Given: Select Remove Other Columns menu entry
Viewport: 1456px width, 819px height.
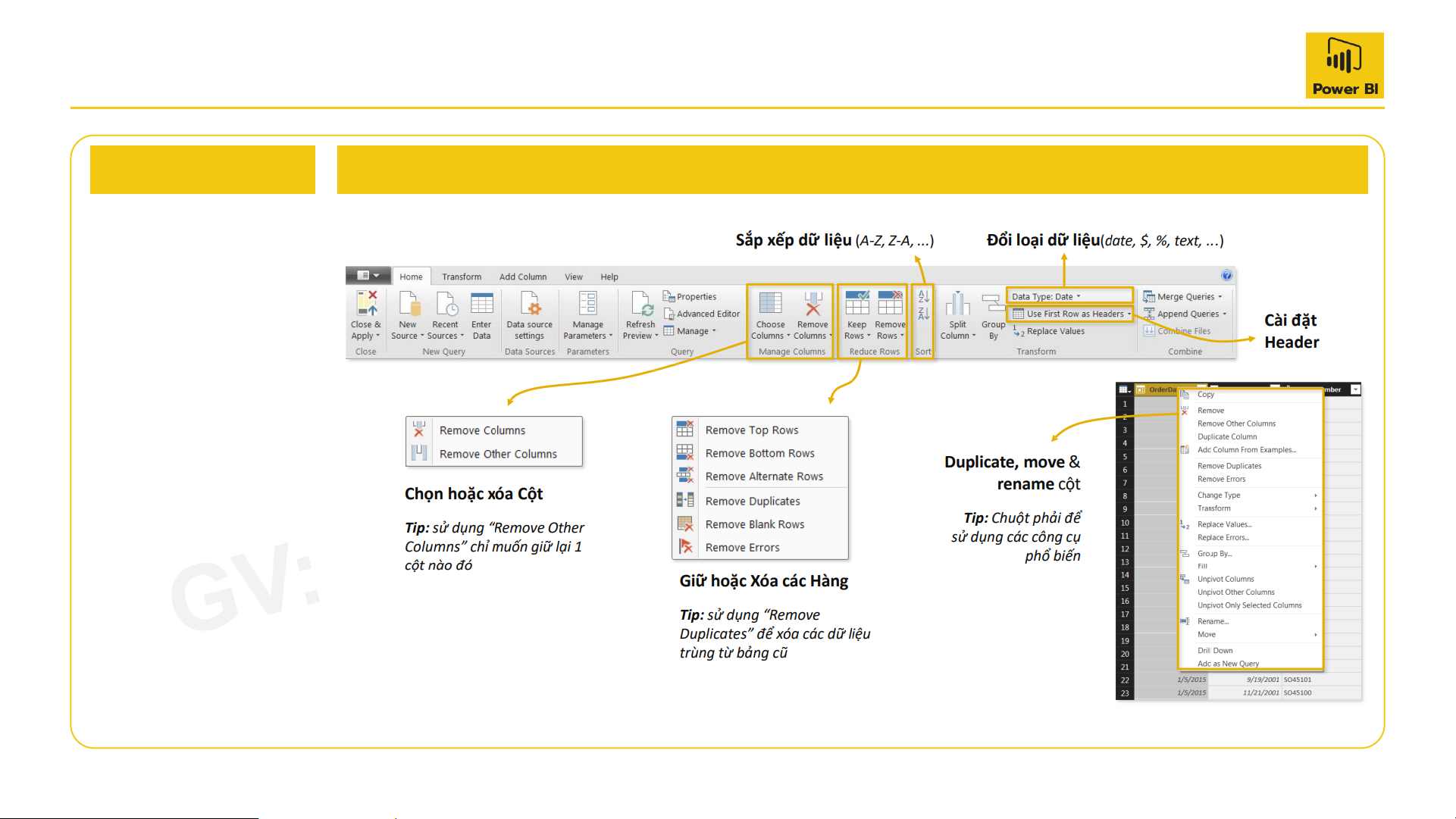Looking at the screenshot, I should [498, 455].
